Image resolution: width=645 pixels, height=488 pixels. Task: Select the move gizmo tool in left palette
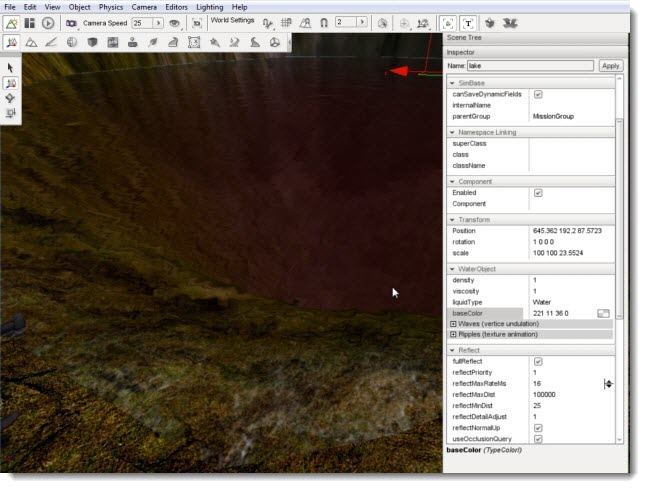(10, 83)
